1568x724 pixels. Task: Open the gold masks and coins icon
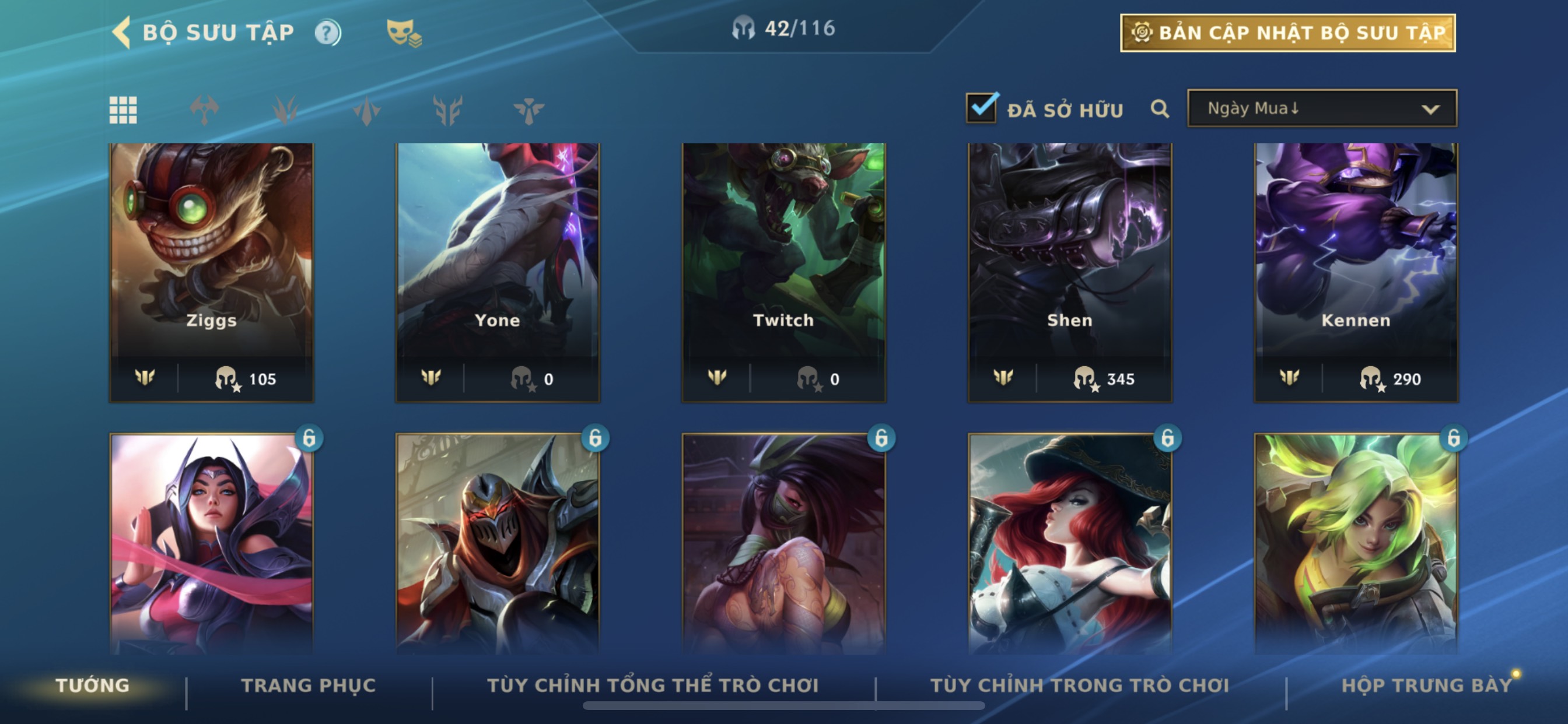coord(404,32)
